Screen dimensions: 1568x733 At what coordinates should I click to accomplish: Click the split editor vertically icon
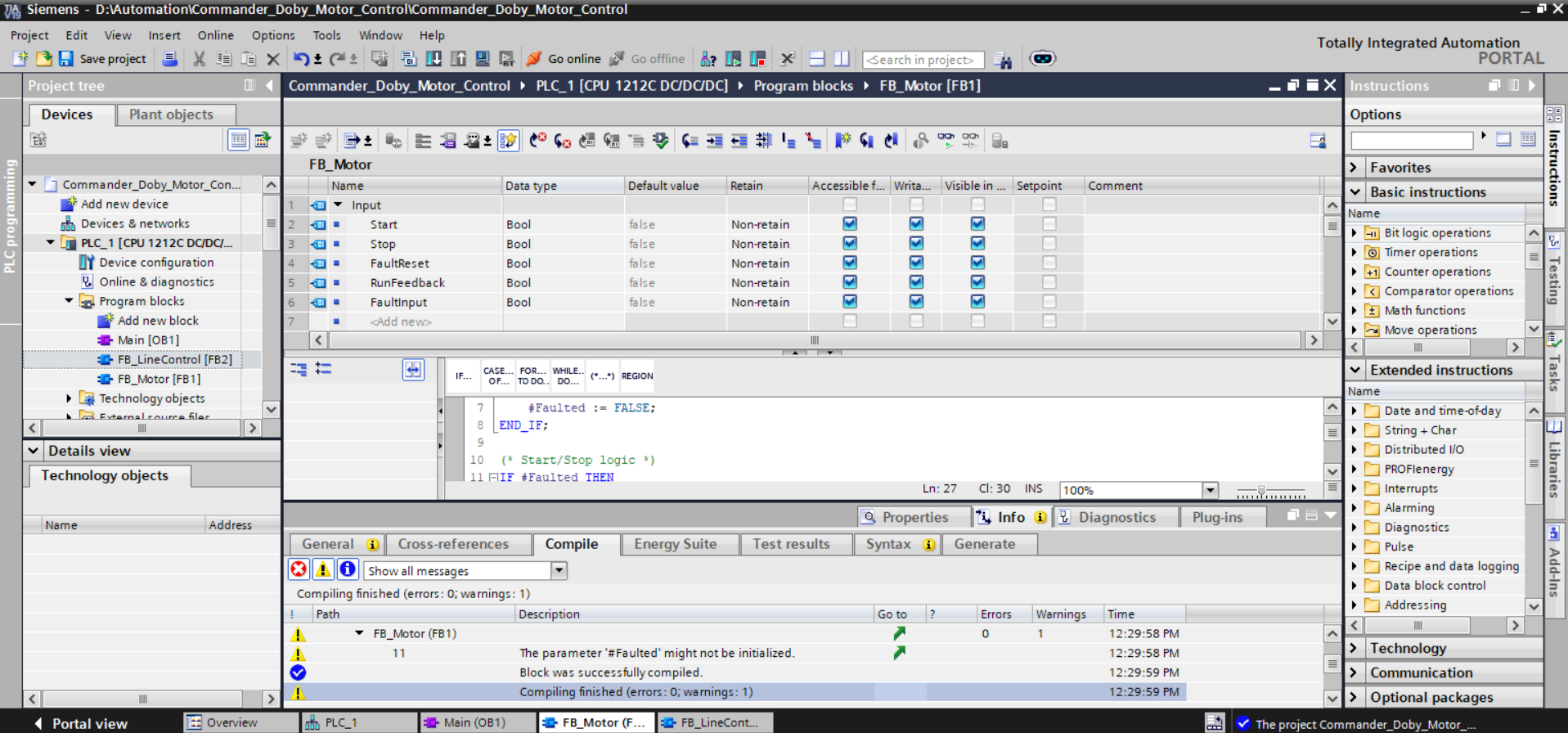pyautogui.click(x=842, y=59)
